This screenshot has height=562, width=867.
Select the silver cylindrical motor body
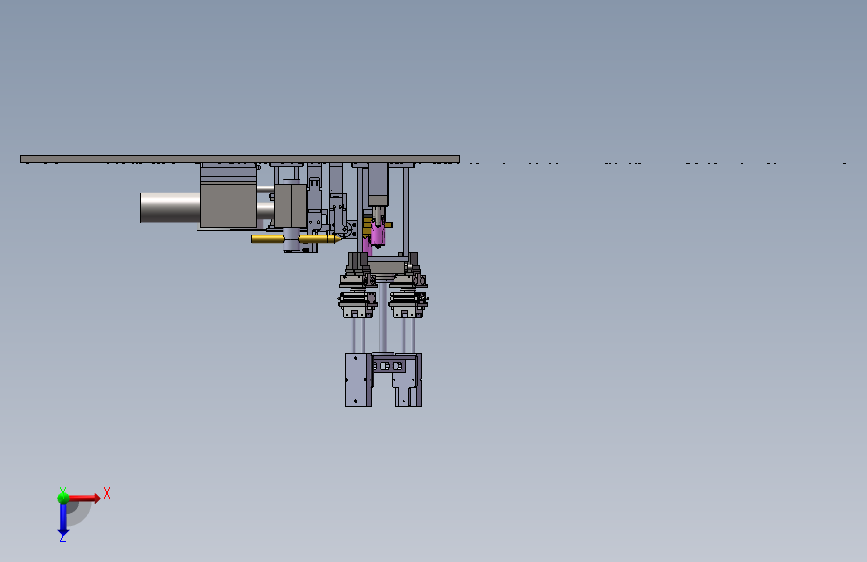170,208
